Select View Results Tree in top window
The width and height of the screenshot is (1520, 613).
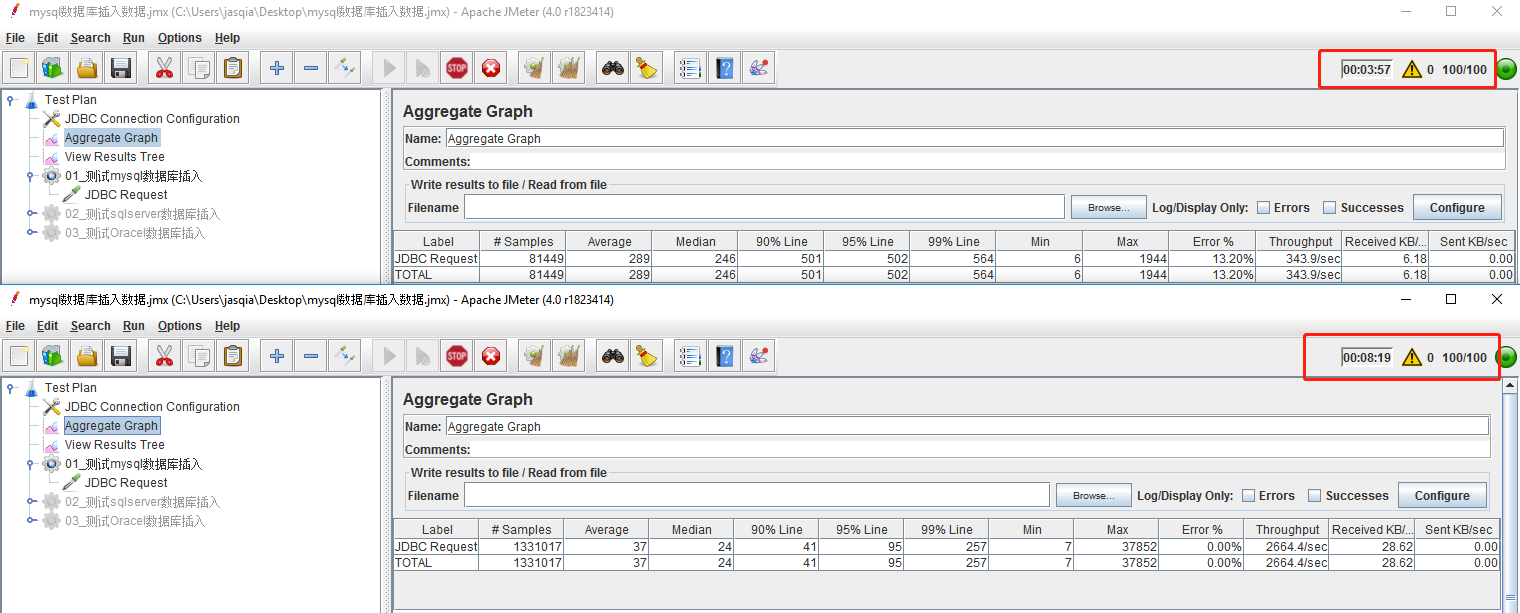point(115,157)
